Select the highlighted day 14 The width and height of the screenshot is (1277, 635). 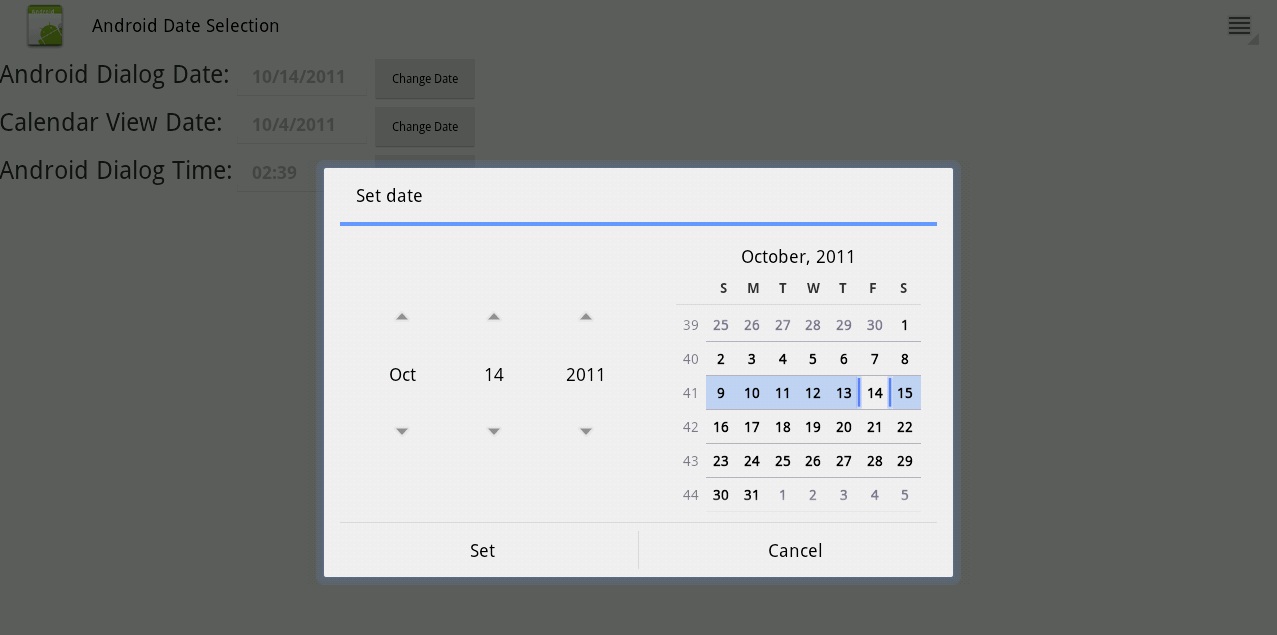(874, 393)
